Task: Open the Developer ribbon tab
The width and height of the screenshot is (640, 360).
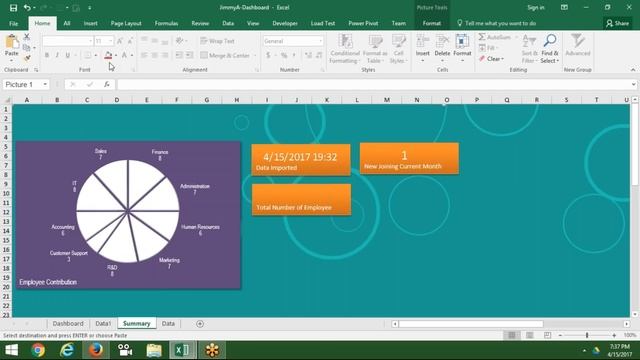Action: pos(285,23)
